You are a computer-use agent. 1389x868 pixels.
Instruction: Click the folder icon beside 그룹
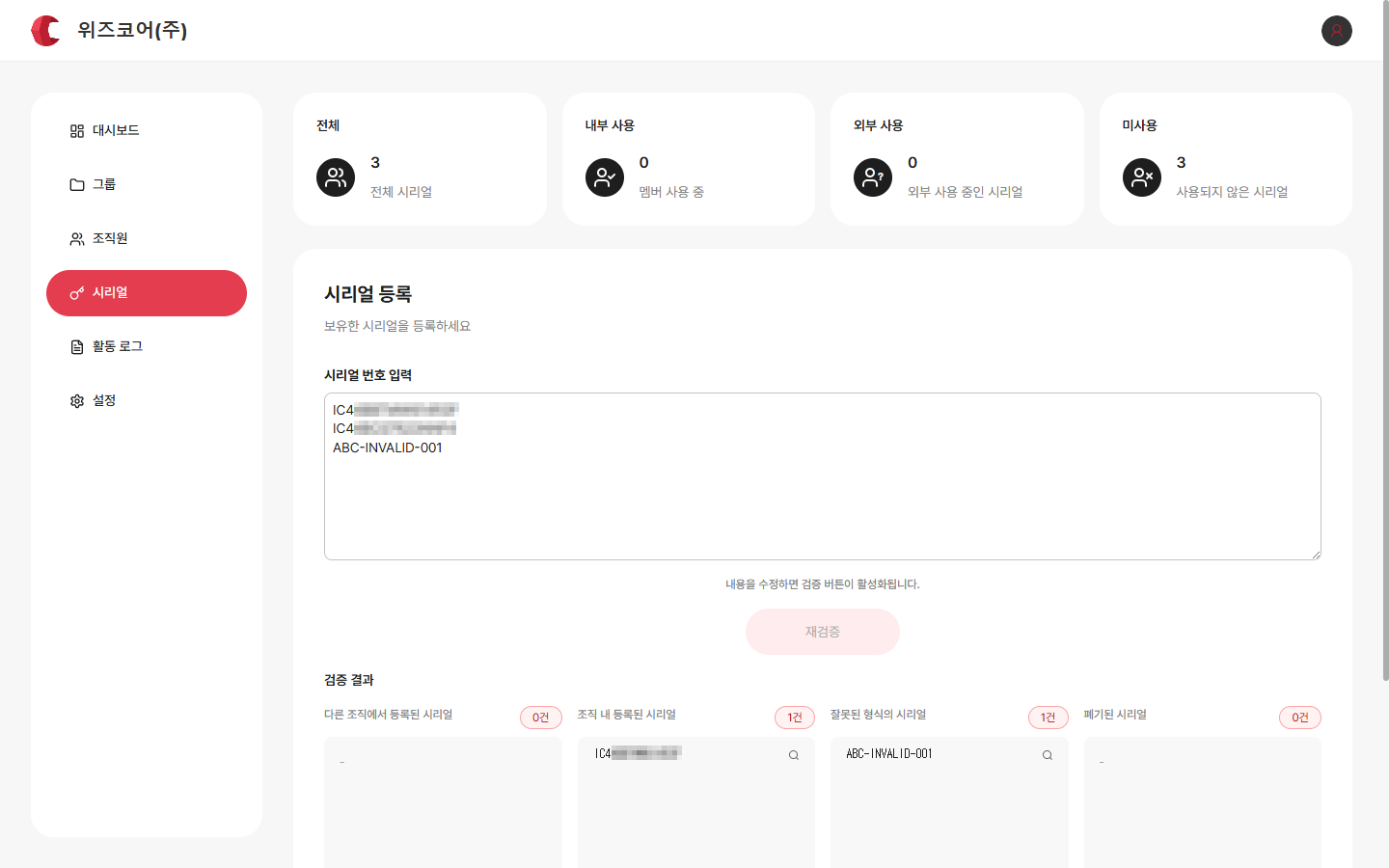click(x=77, y=185)
